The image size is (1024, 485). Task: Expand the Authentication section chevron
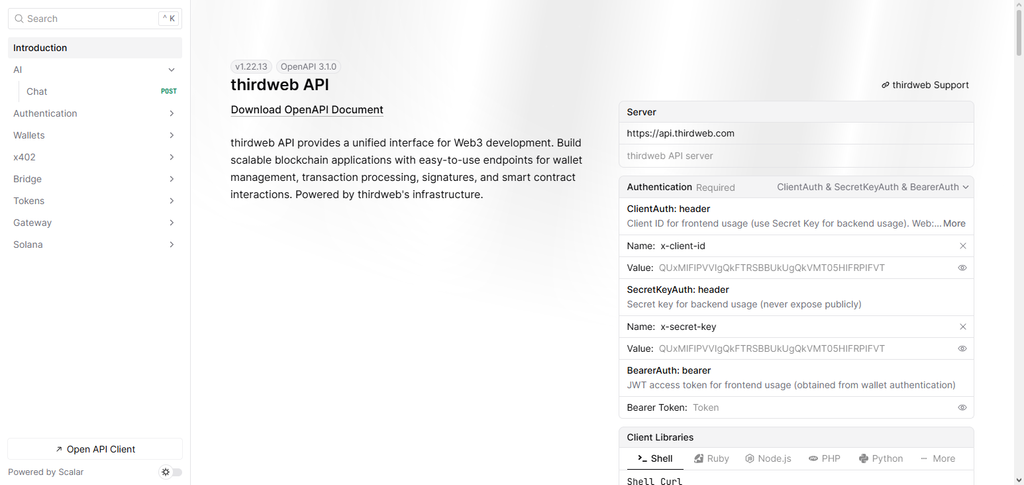pos(171,114)
